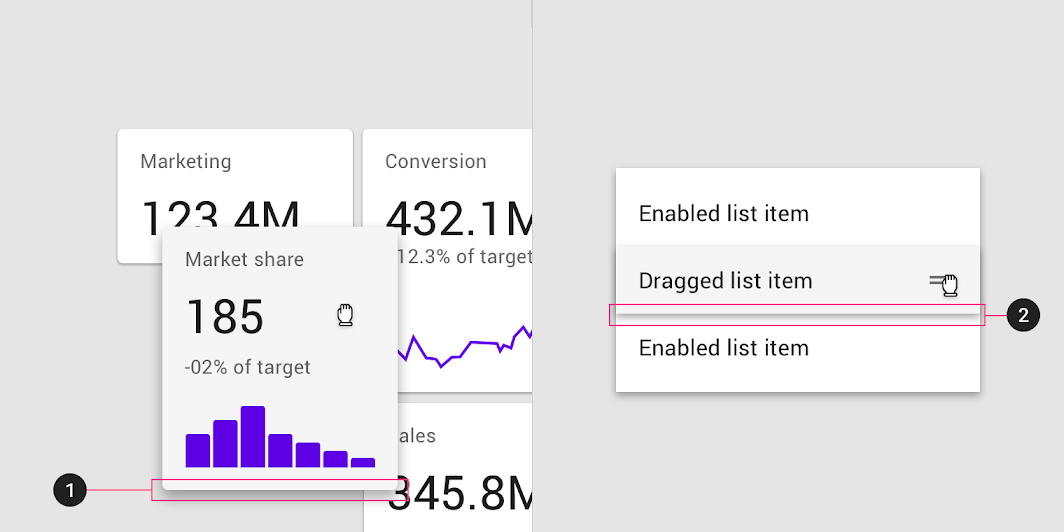This screenshot has width=1064, height=532.
Task: Click the 432.1M Conversion value
Action: point(459,218)
